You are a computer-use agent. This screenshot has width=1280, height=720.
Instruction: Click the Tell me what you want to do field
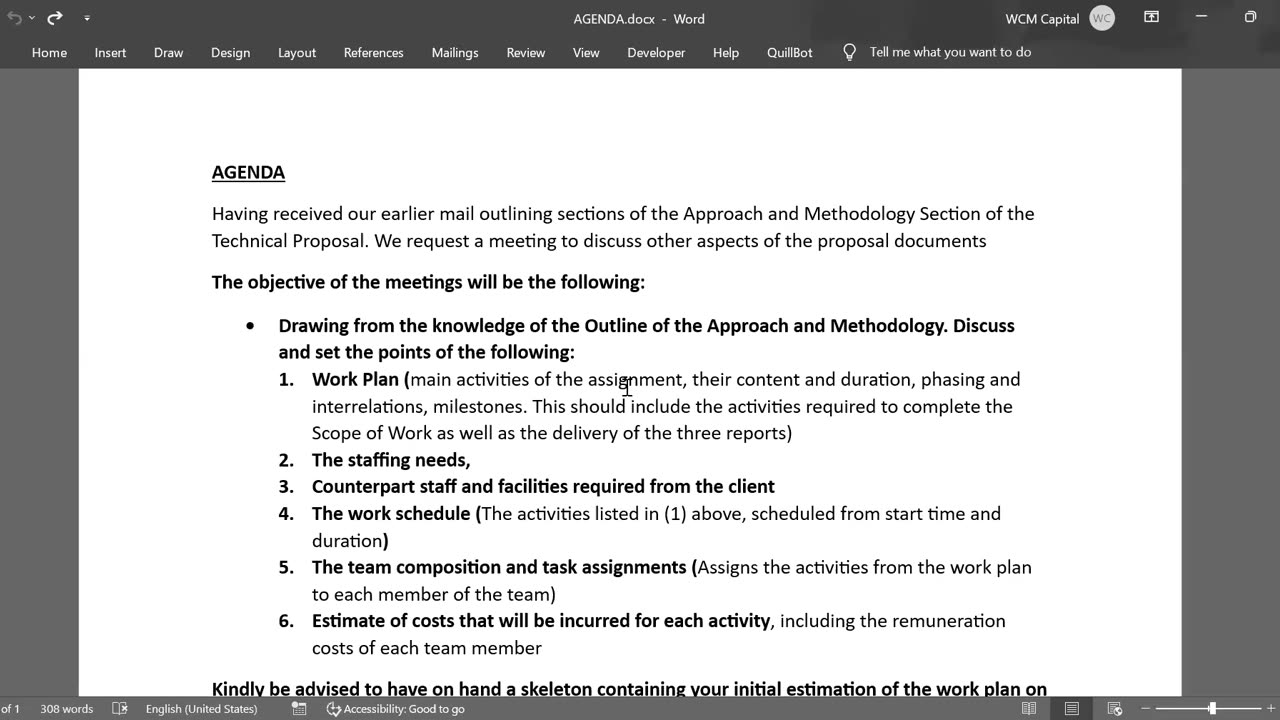pos(950,52)
